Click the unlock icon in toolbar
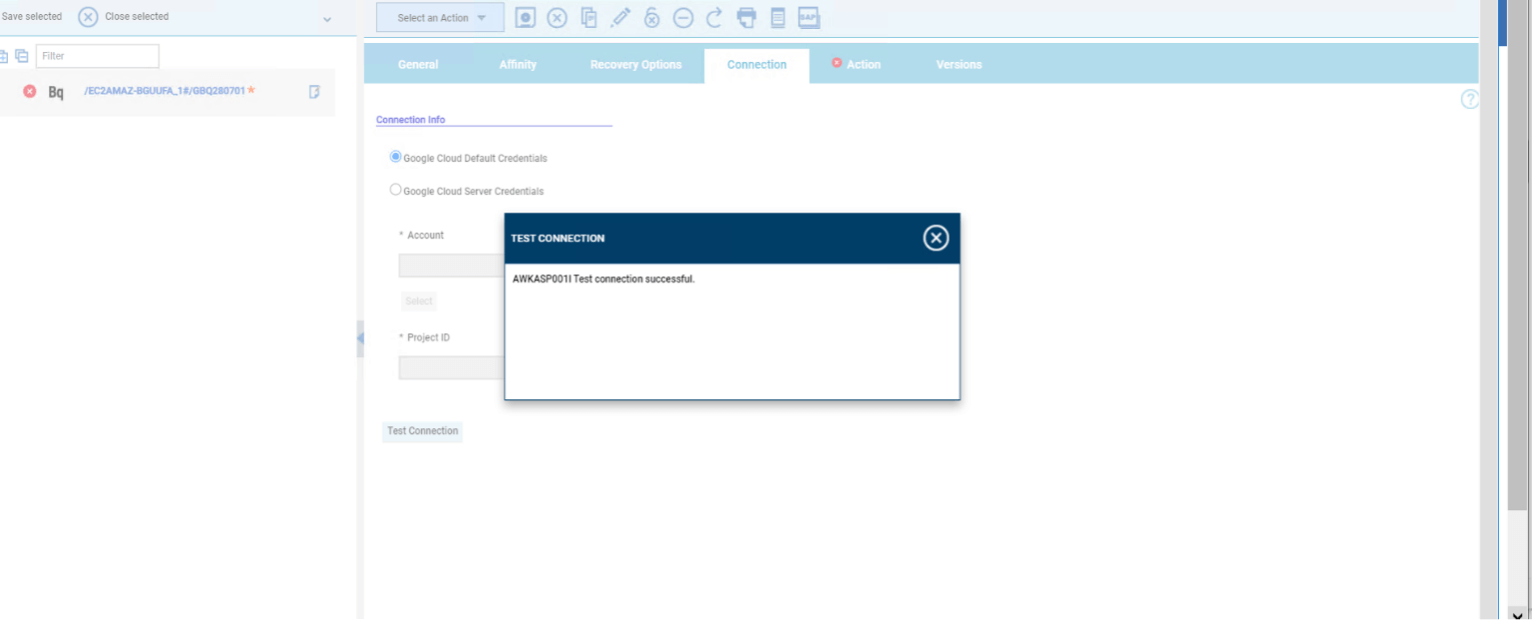Viewport: 1536px width, 623px height. [x=652, y=17]
